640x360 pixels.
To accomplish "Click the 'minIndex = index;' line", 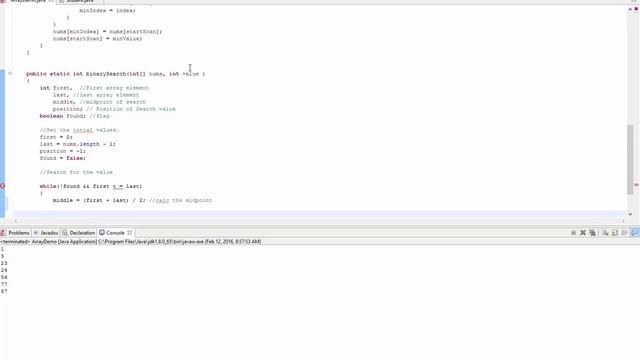I will (x=107, y=10).
